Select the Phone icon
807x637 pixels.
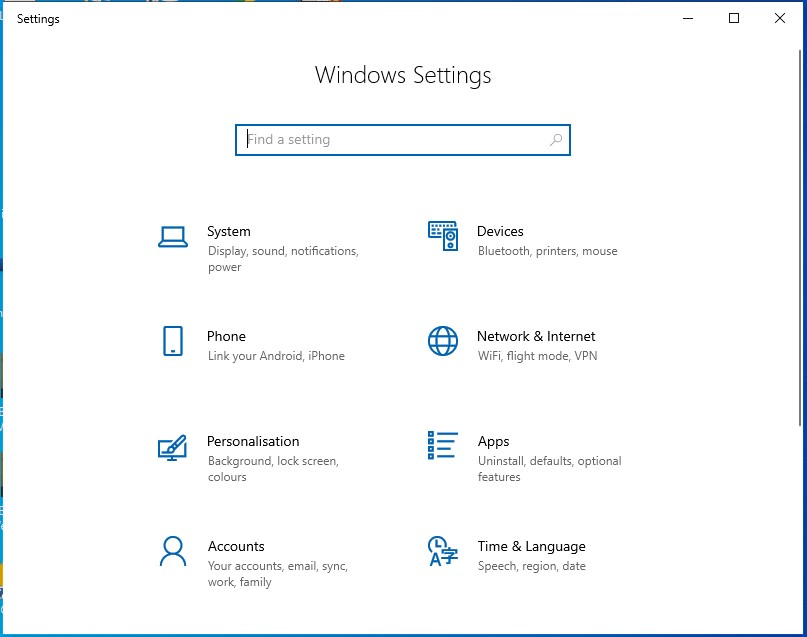click(x=173, y=341)
